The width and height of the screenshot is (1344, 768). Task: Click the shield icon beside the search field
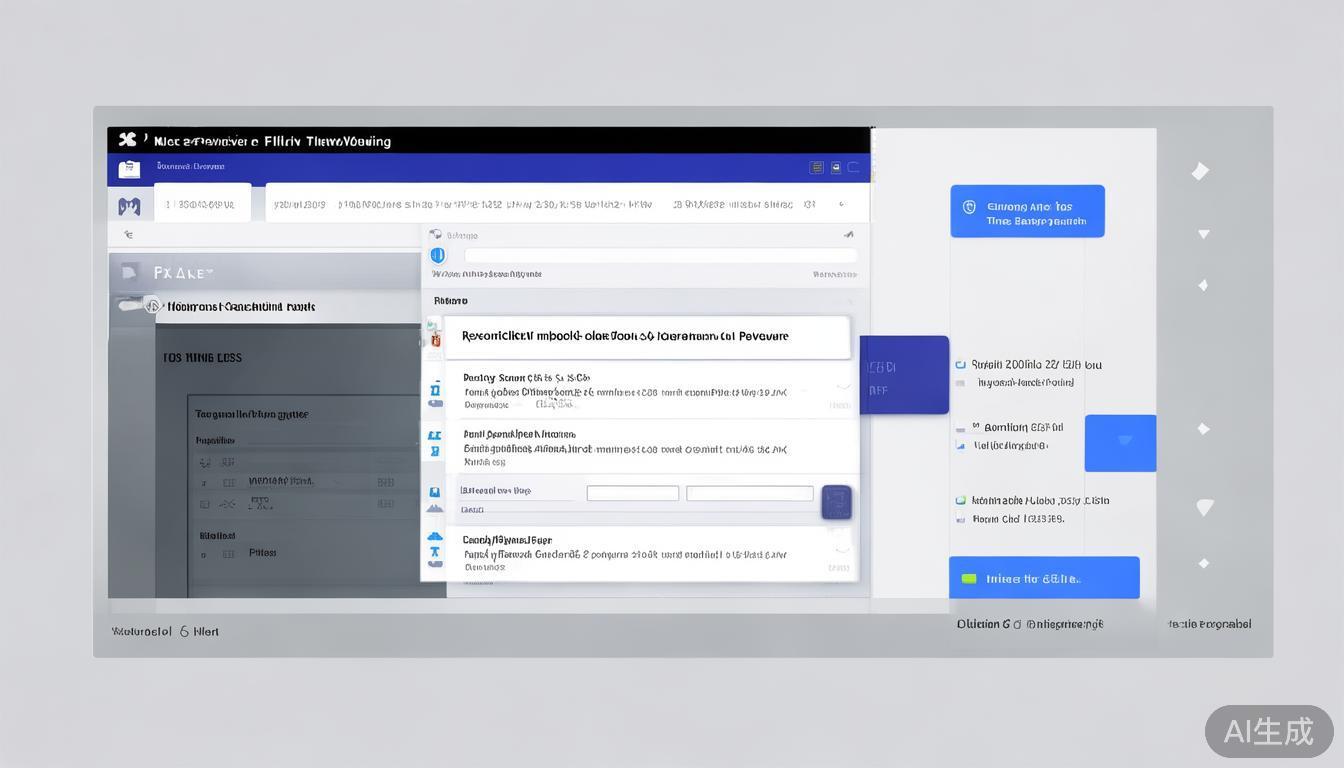click(437, 255)
